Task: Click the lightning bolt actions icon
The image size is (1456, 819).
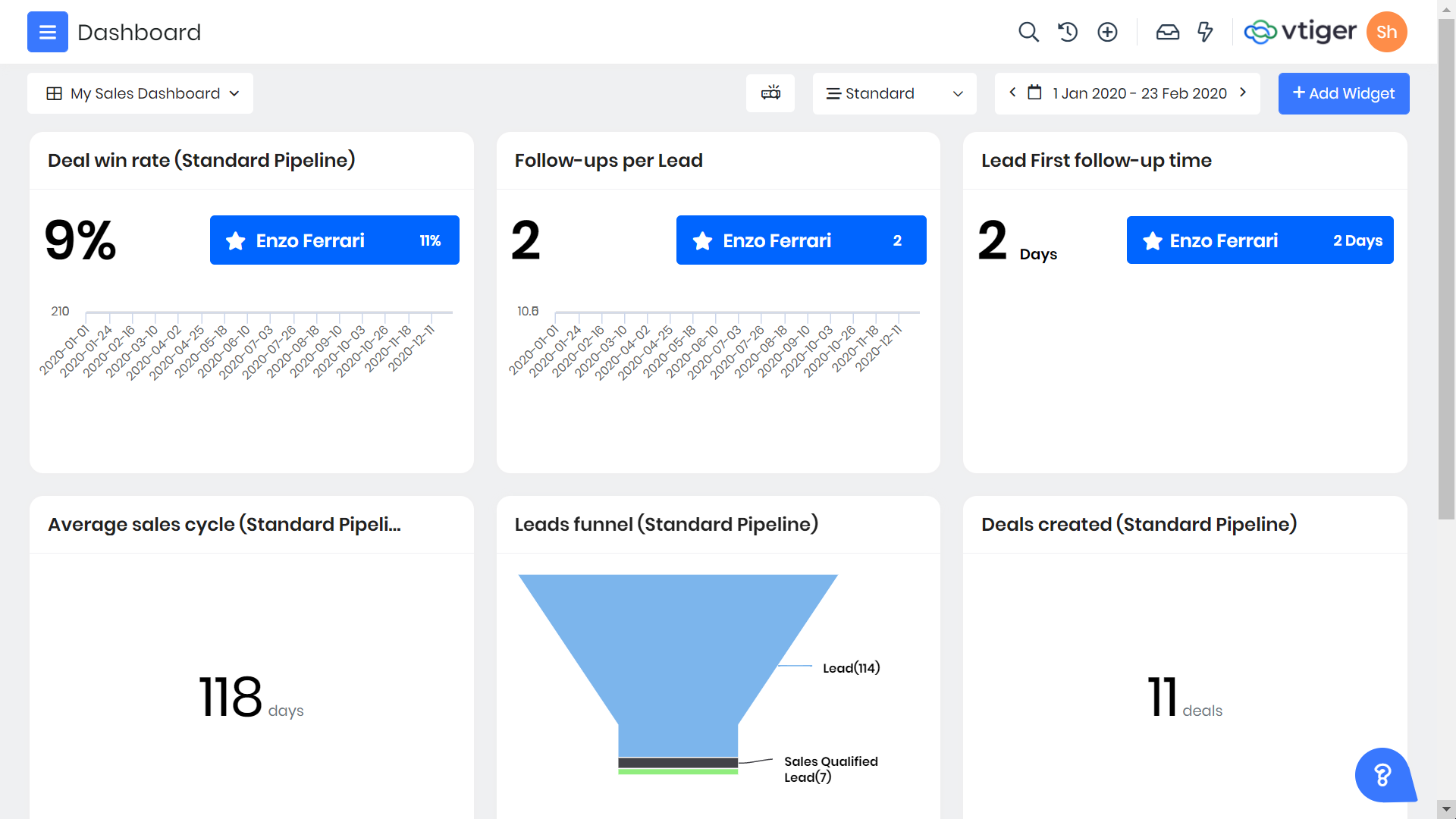Action: coord(1205,32)
